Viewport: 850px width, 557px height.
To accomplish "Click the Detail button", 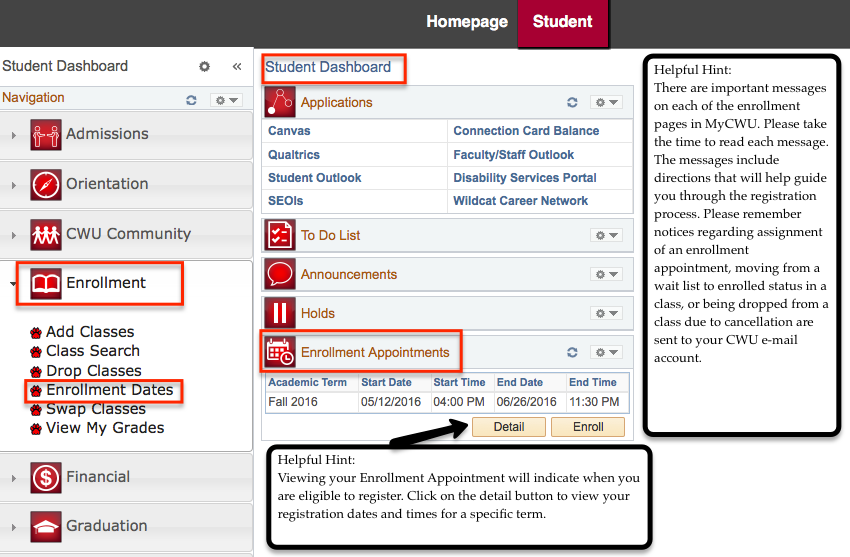I will (x=508, y=427).
